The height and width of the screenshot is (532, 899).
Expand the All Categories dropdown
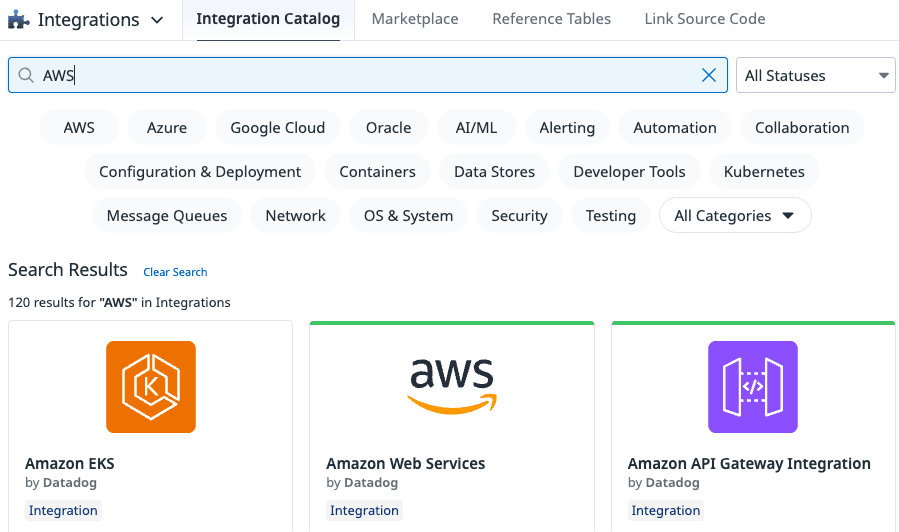tap(735, 216)
